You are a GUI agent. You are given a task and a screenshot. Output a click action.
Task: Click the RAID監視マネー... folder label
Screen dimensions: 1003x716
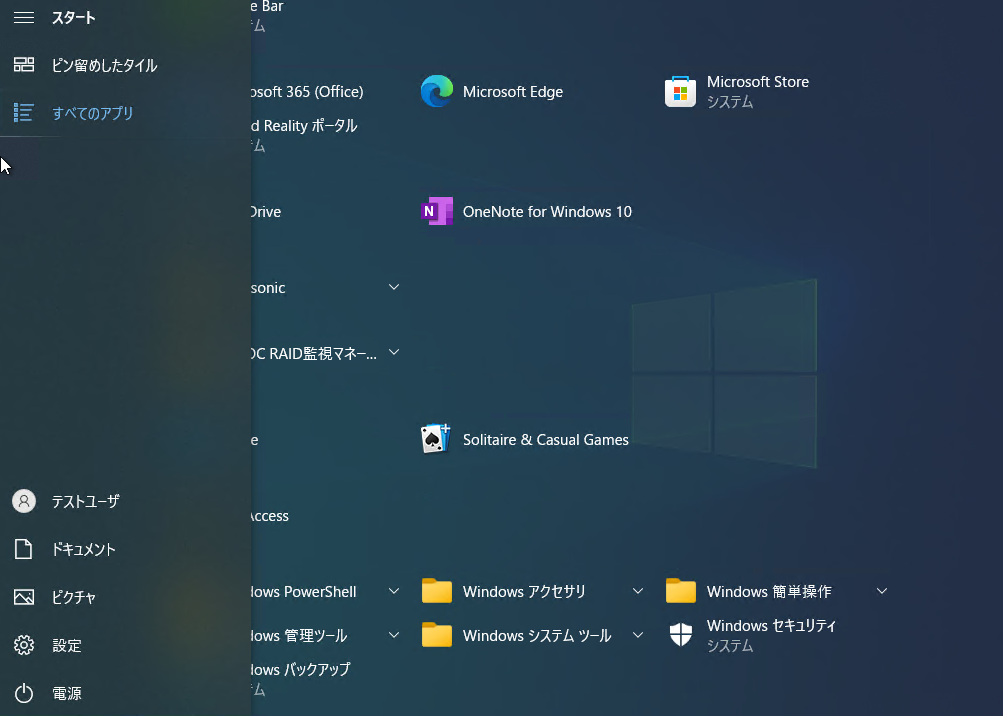pyautogui.click(x=315, y=353)
